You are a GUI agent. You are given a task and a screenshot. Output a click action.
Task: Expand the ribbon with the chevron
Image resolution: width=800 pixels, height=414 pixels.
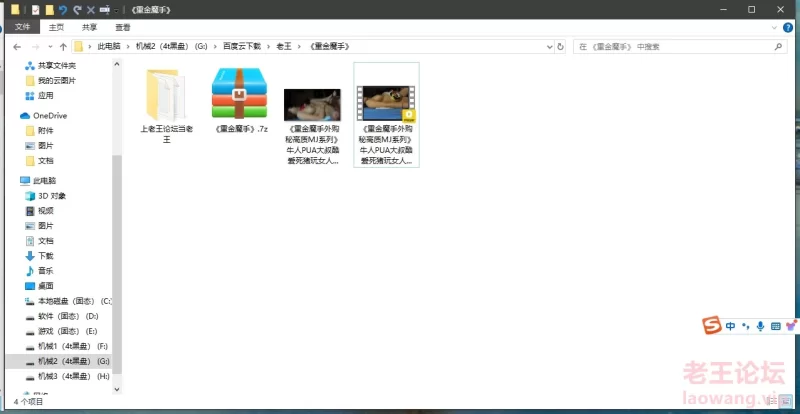pyautogui.click(x=774, y=28)
